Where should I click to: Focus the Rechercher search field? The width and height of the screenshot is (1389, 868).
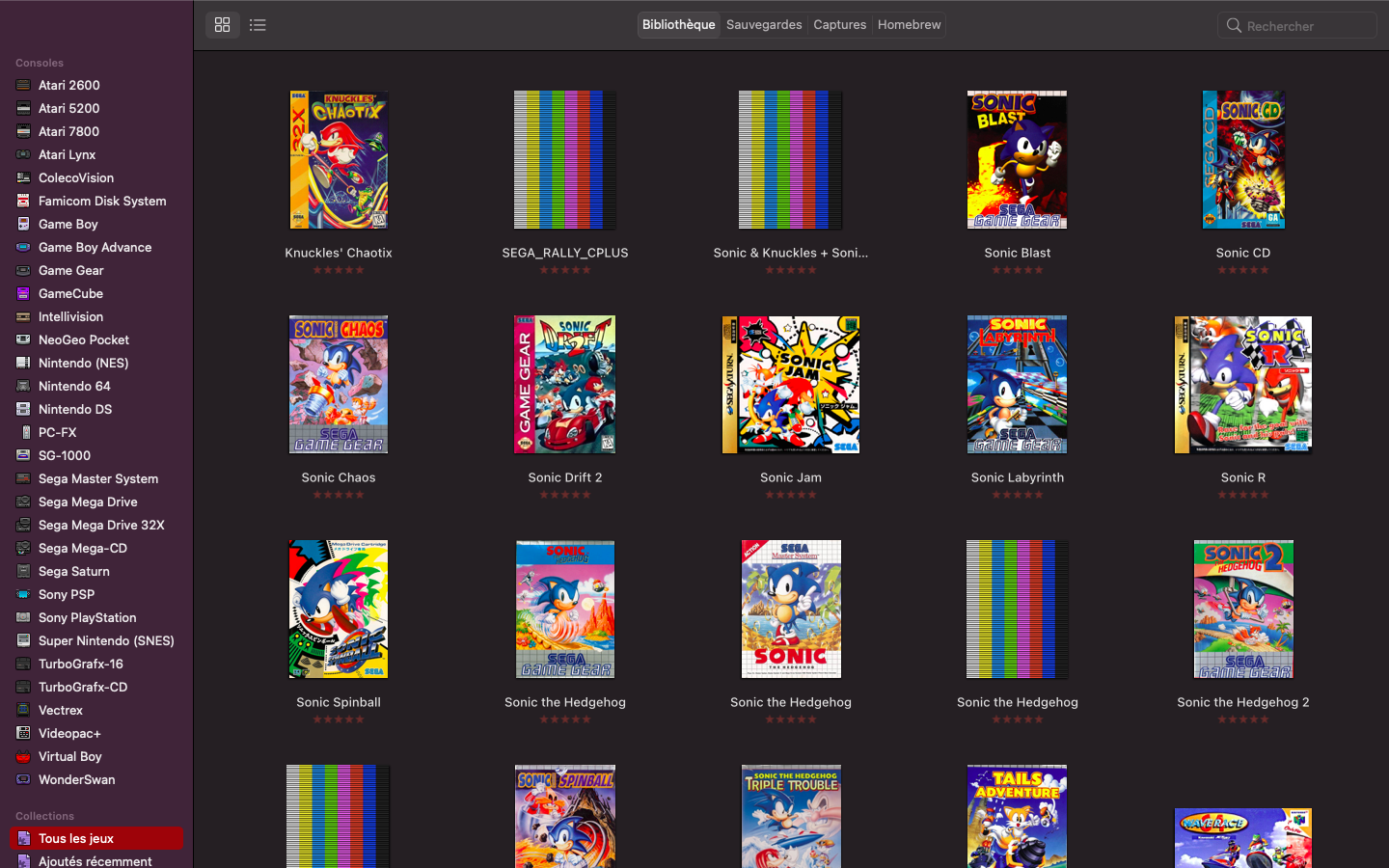click(x=1297, y=25)
